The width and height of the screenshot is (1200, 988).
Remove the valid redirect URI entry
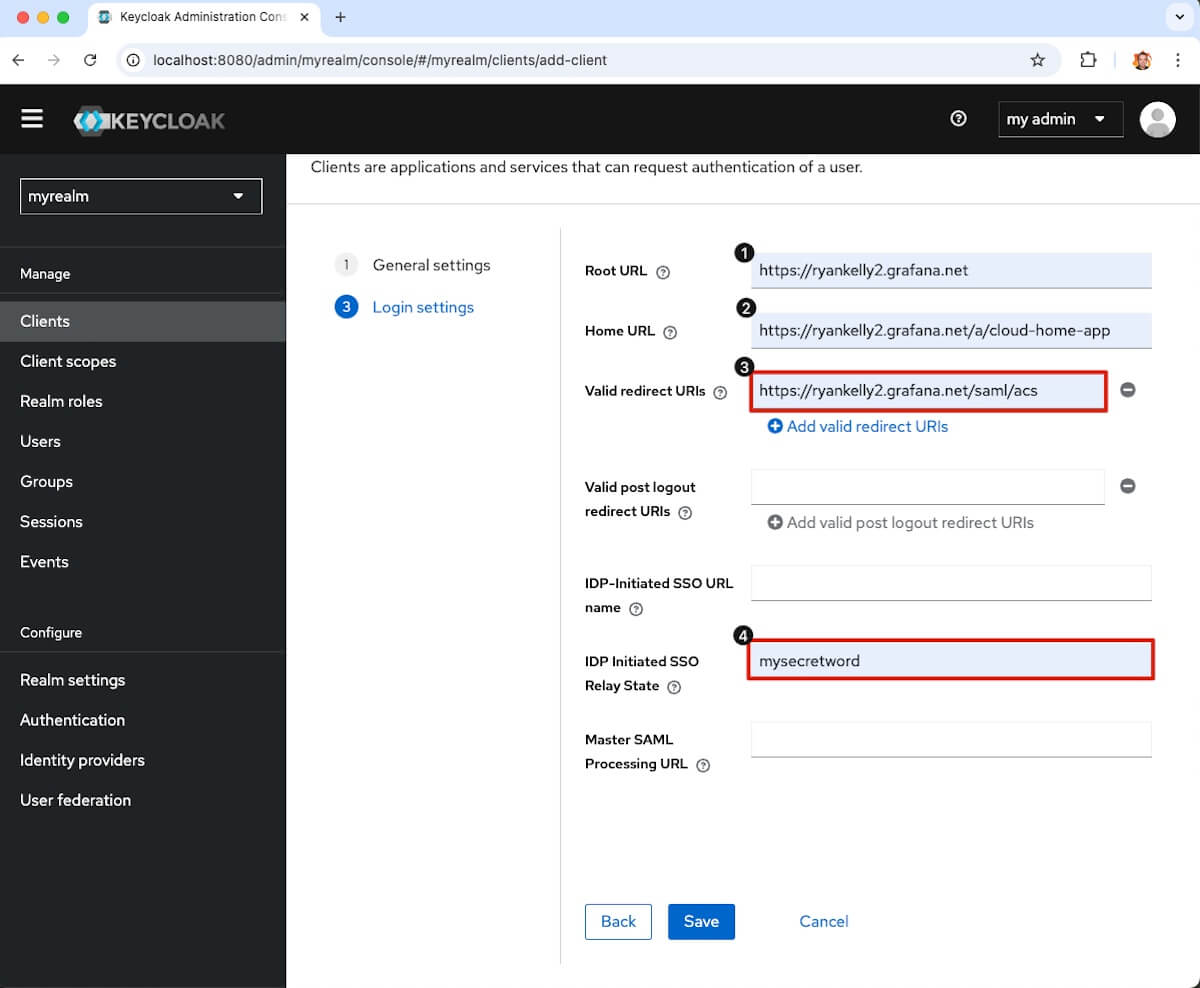tap(1127, 390)
